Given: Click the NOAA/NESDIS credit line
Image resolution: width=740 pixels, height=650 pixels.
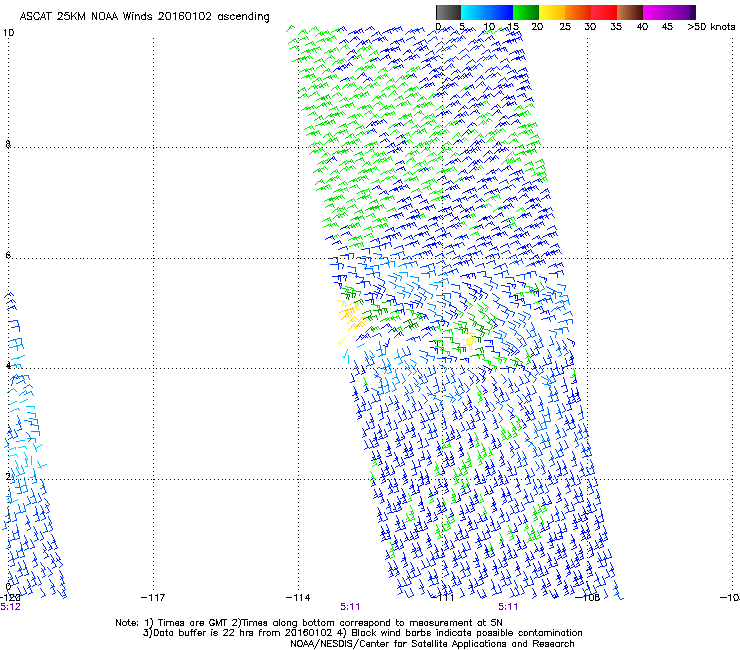Looking at the screenshot, I should [x=432, y=644].
